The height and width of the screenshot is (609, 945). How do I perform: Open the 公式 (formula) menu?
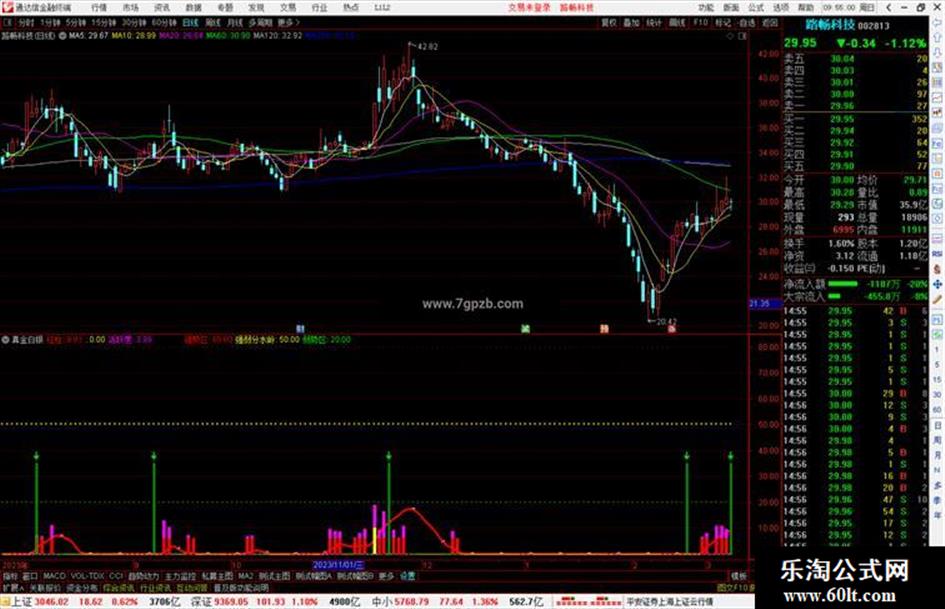pyautogui.click(x=756, y=7)
